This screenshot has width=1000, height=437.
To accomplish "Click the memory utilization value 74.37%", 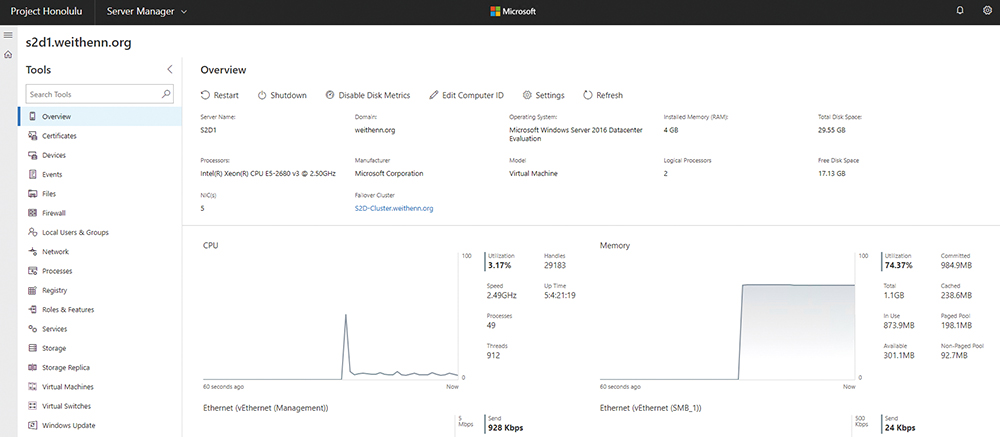I will pos(898,265).
